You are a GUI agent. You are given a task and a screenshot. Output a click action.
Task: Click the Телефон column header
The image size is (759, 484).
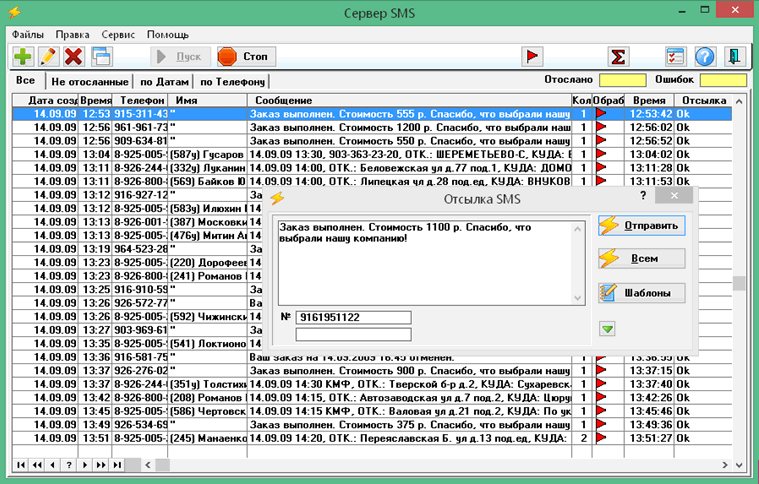(140, 100)
